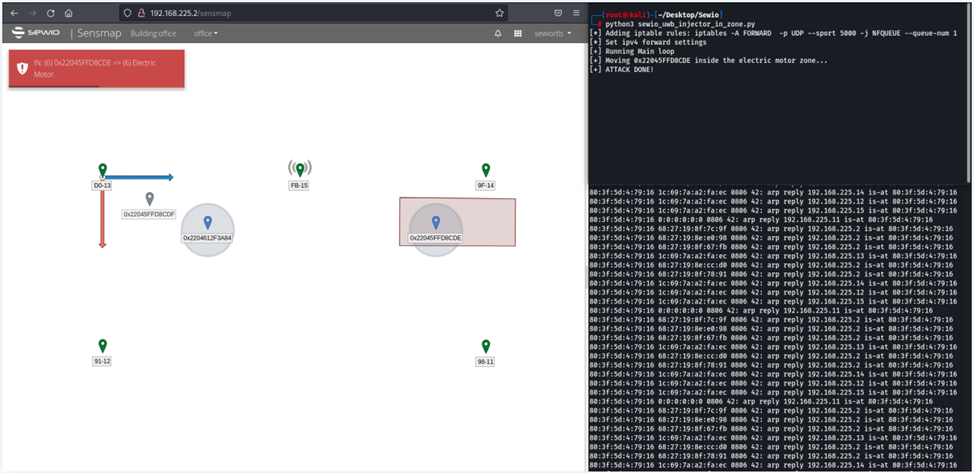Screen dimensions: 974x473
Task: Click the Set ipv4 forward settings line
Action: click(x=648, y=42)
